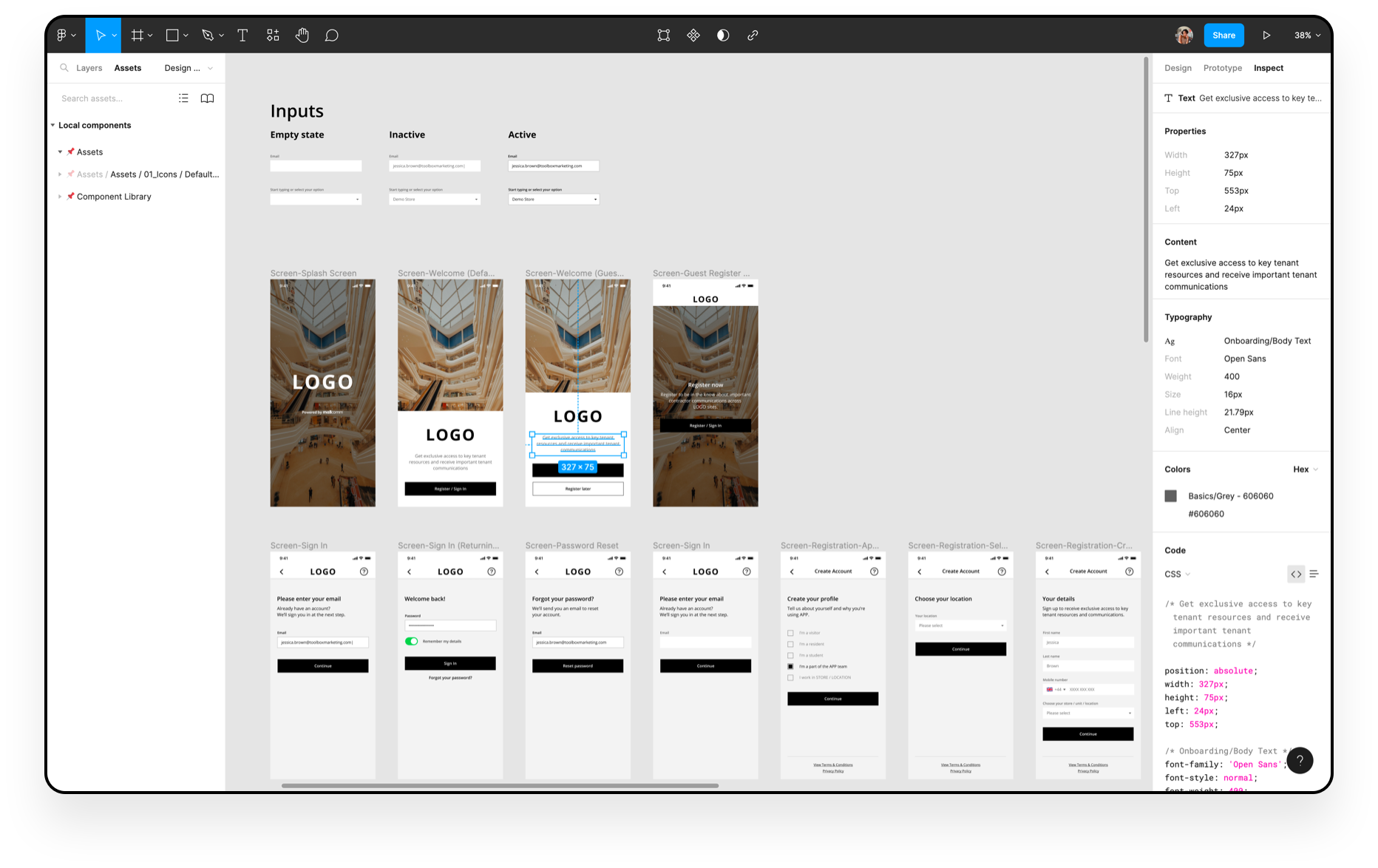The width and height of the screenshot is (1378, 868).
Task: Switch to the Assets tab
Action: pyautogui.click(x=128, y=68)
